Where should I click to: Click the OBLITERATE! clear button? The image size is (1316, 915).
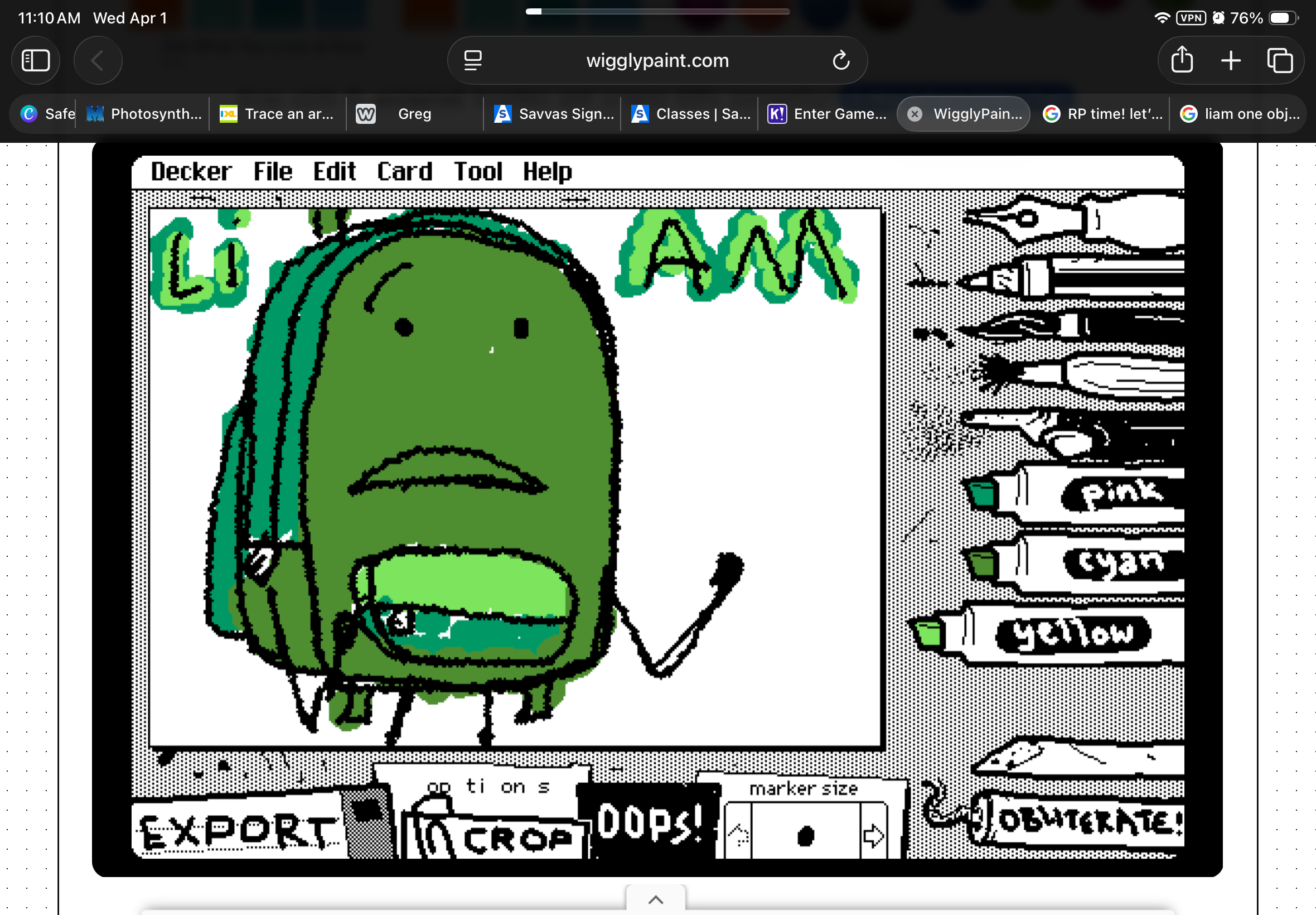click(x=1086, y=823)
